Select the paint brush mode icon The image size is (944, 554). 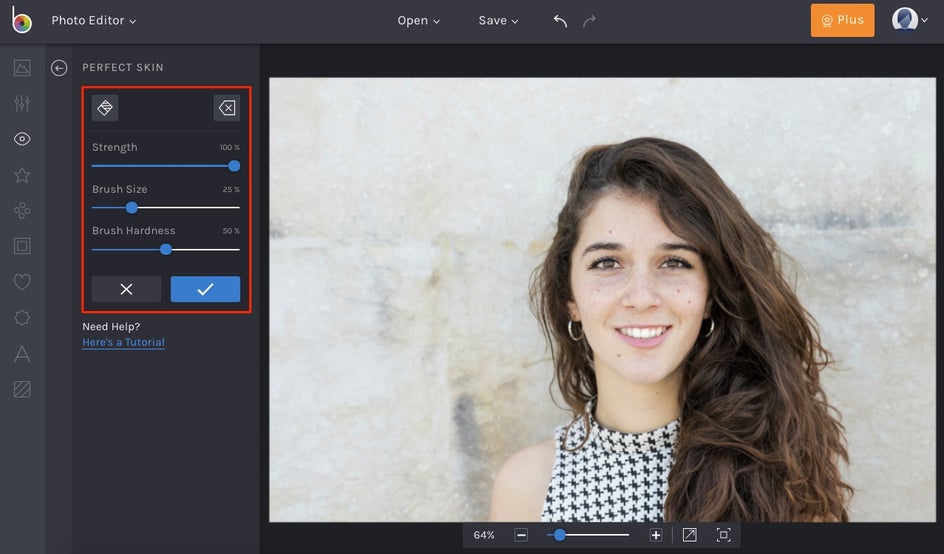coord(105,108)
